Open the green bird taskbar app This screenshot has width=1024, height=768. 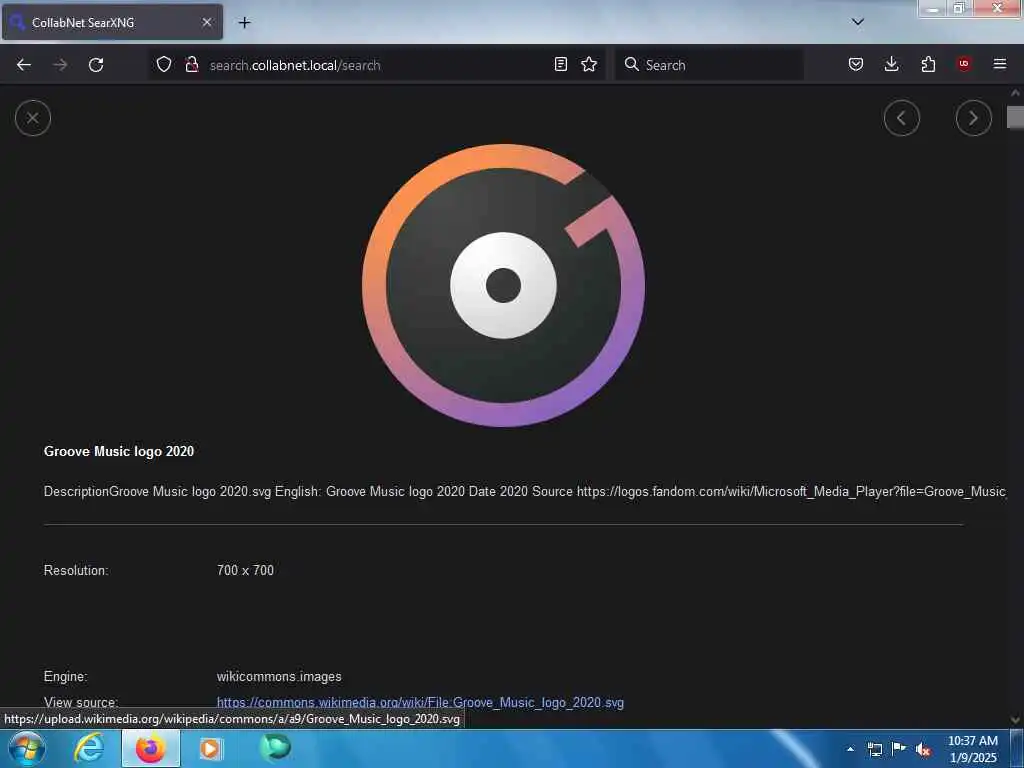(275, 748)
